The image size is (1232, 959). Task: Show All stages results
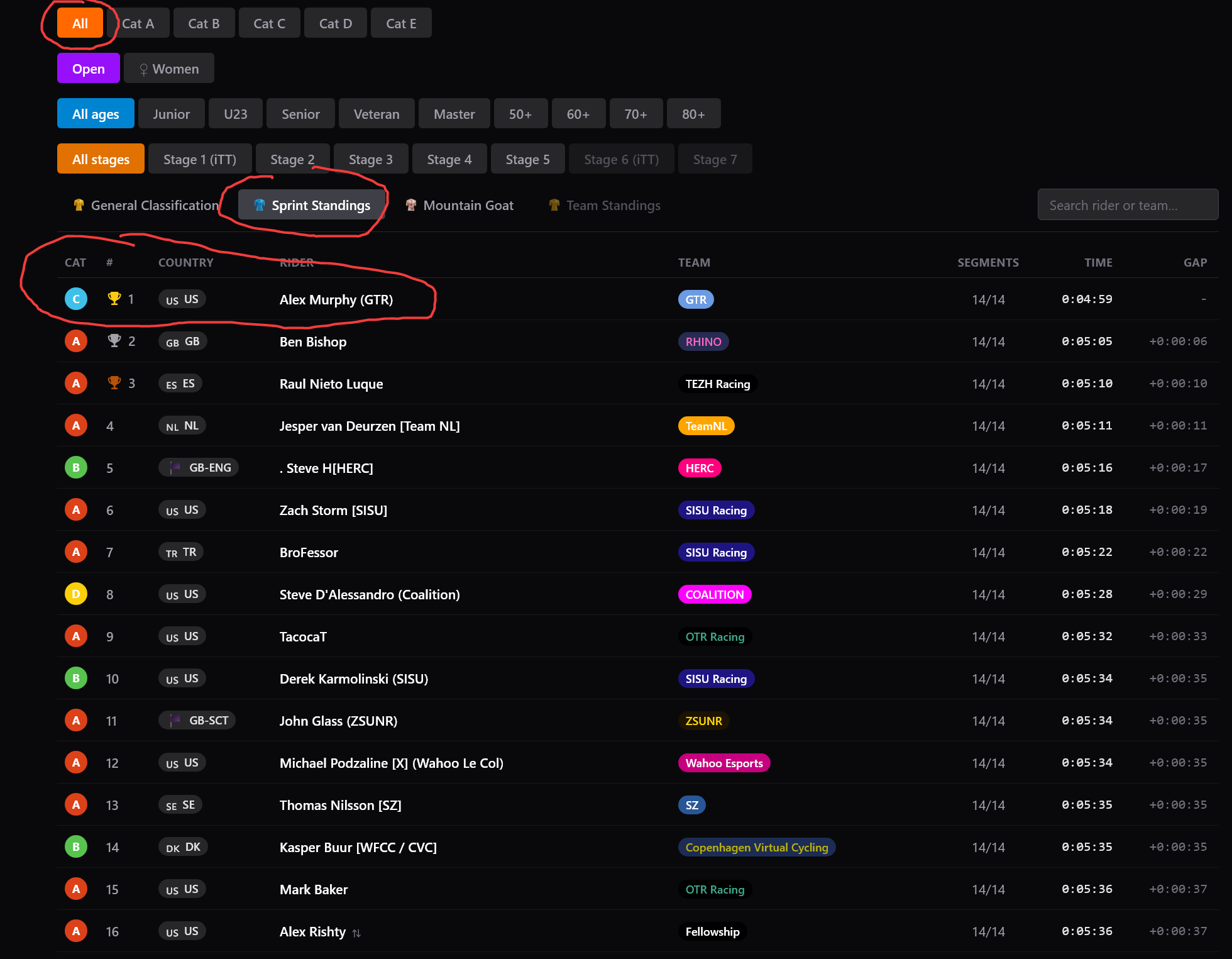click(101, 159)
